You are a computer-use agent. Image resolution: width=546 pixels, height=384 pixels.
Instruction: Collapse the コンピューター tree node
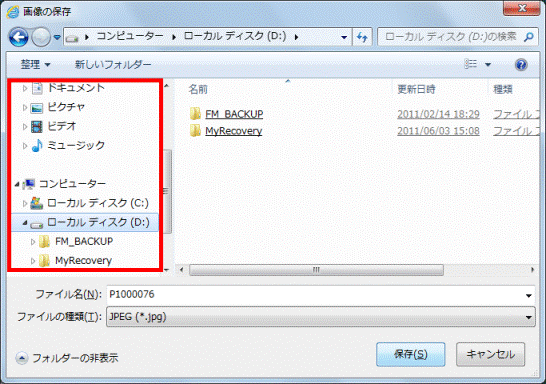click(x=17, y=184)
